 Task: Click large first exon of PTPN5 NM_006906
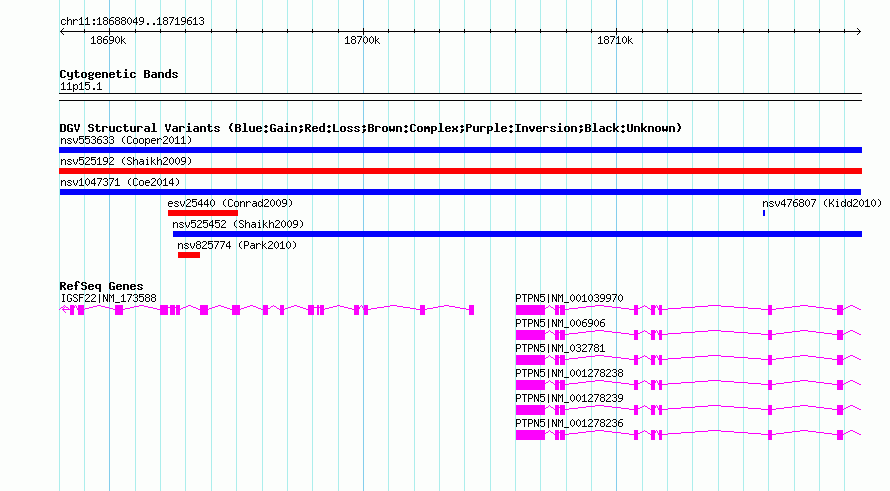coord(530,335)
